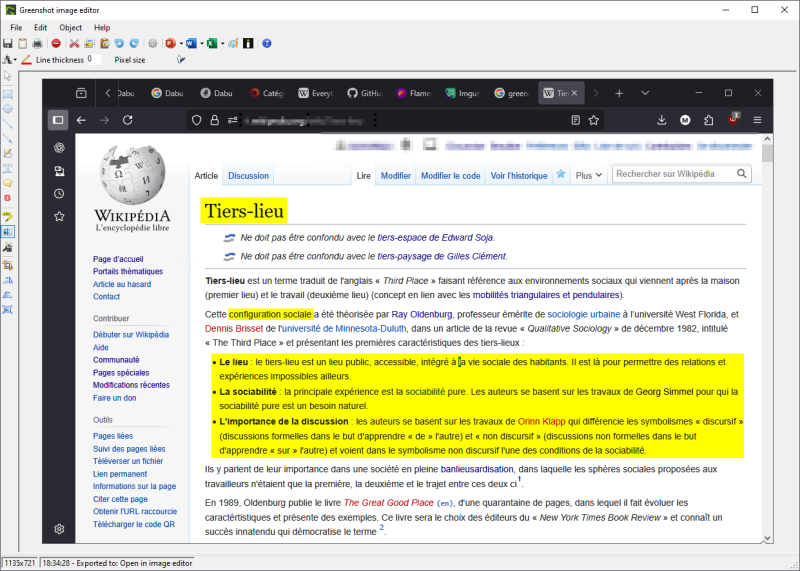
Task: Open Greenshot settings via gear icon
Action: (153, 43)
